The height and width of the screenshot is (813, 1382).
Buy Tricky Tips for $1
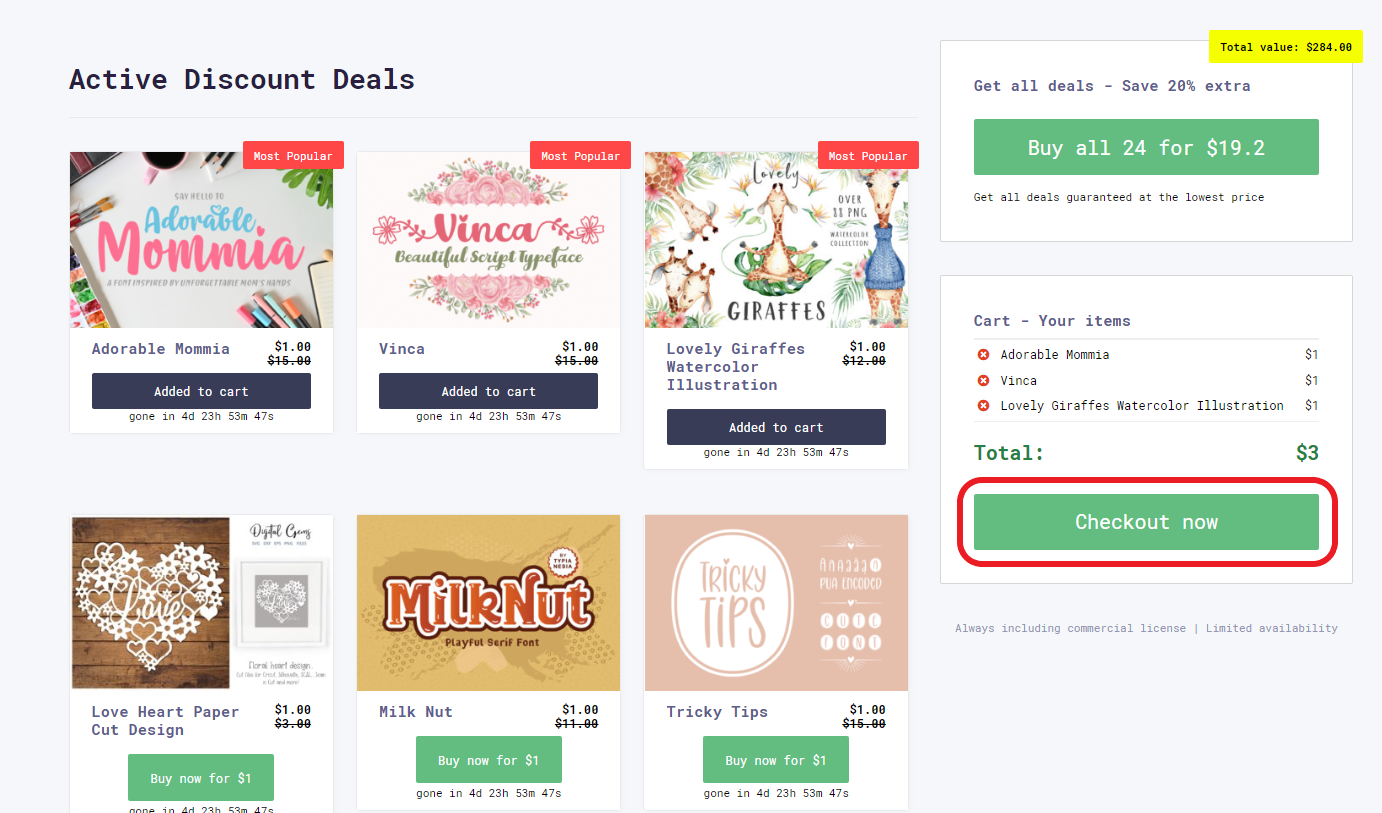(x=776, y=760)
